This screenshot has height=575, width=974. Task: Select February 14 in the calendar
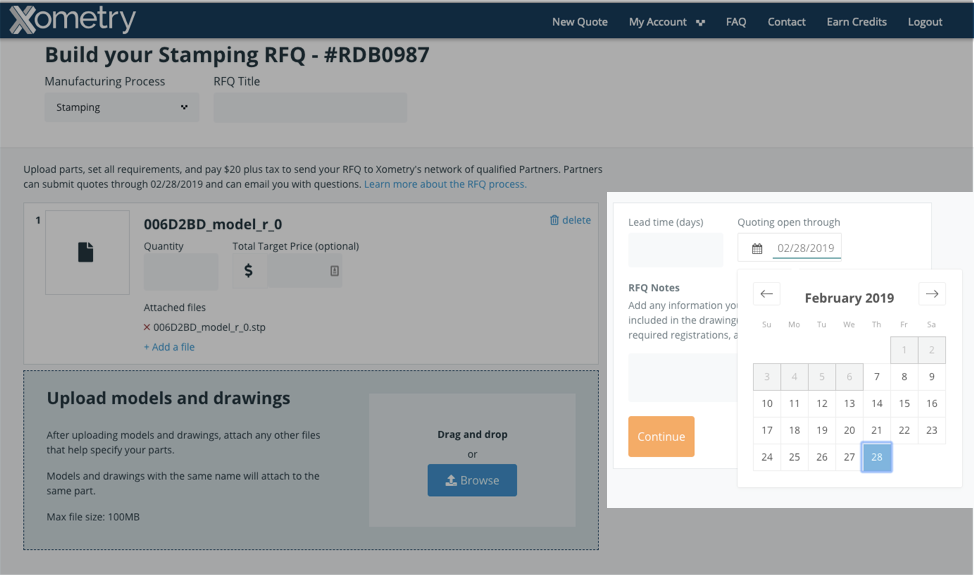click(876, 404)
